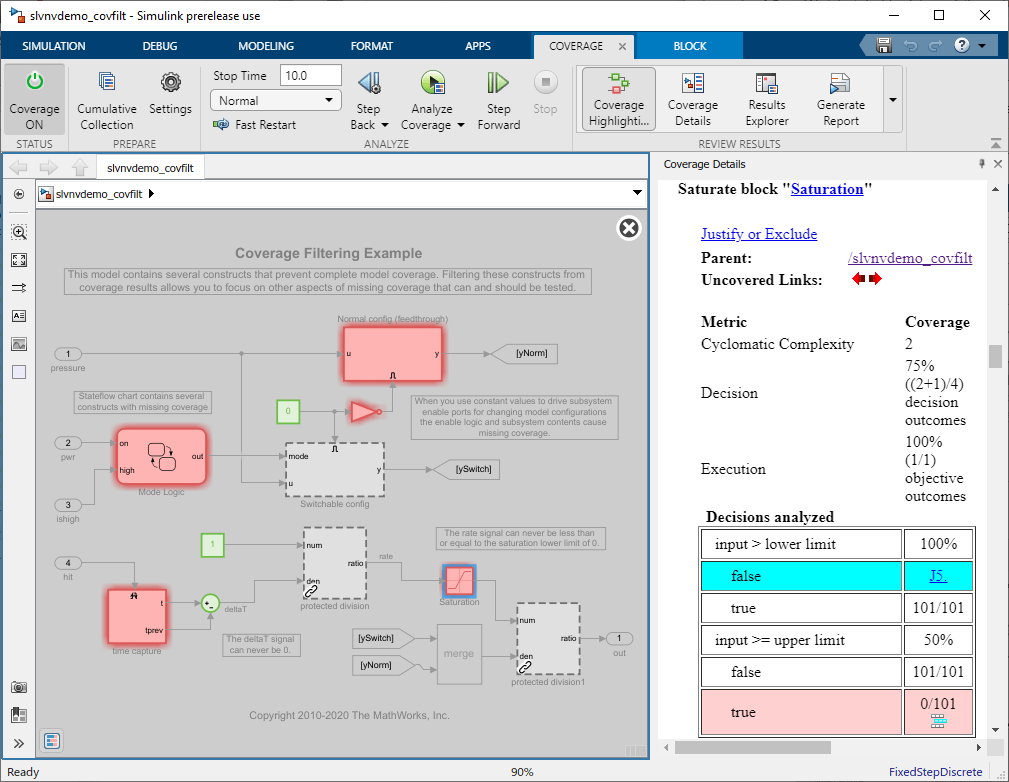Open quick access toolbar dropdown arrow

982,46
